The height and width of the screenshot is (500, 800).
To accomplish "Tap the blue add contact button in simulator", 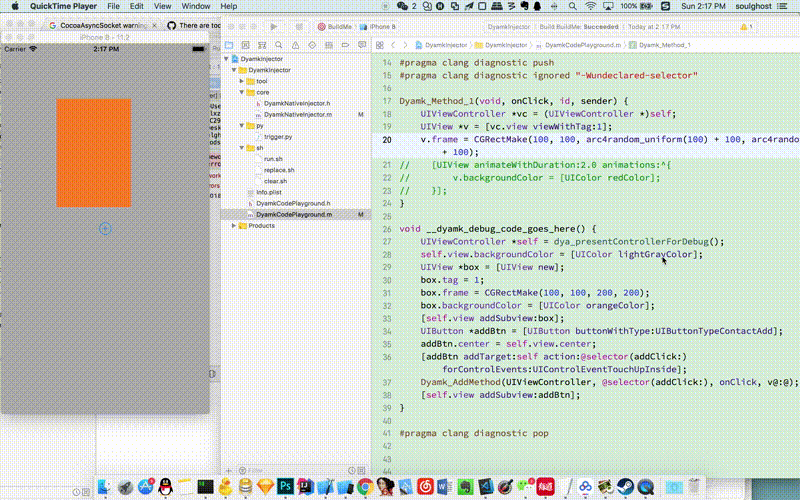I will (105, 229).
